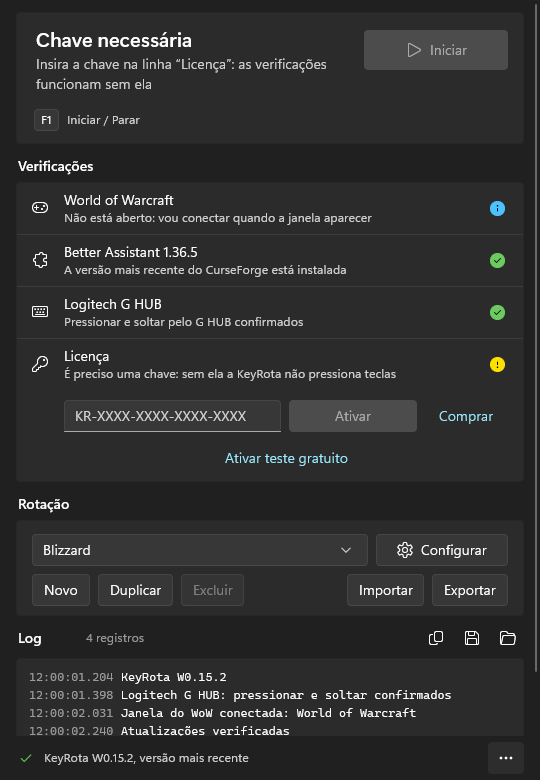Viewport: 540px width, 780px height.
Task: Click the vertical scrollbar on the right edge
Action: click(537, 338)
